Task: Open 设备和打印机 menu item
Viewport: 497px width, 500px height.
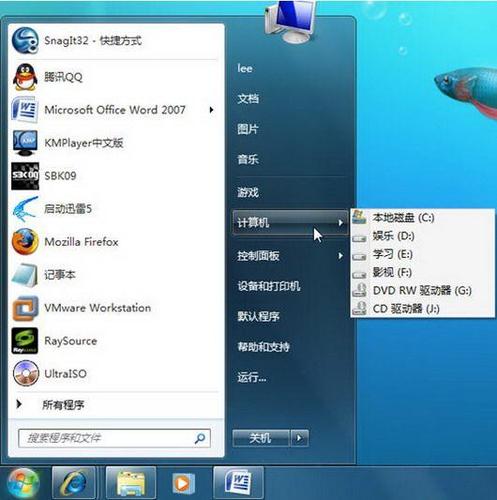Action: (269, 286)
